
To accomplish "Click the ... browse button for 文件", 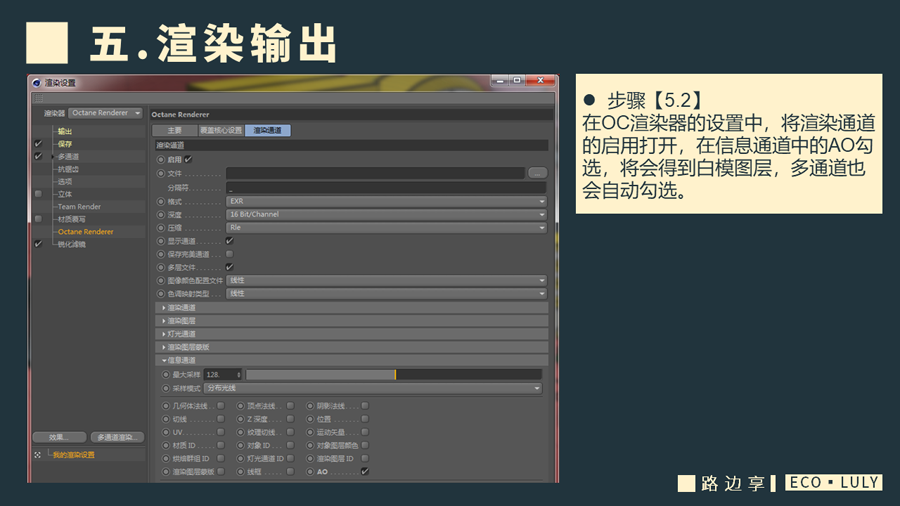I will click(x=537, y=173).
